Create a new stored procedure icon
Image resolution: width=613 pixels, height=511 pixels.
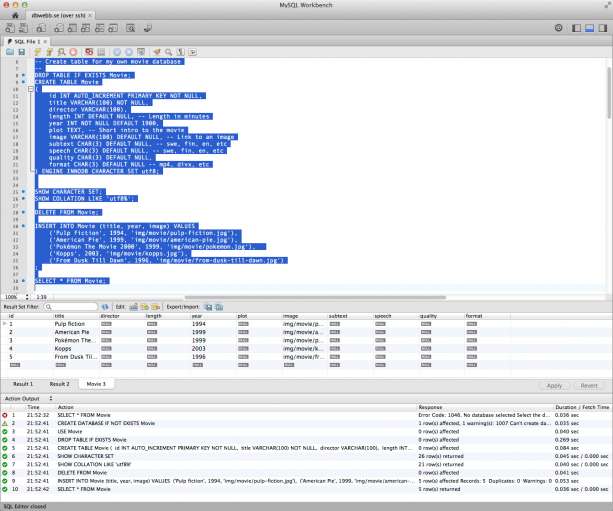99,28
